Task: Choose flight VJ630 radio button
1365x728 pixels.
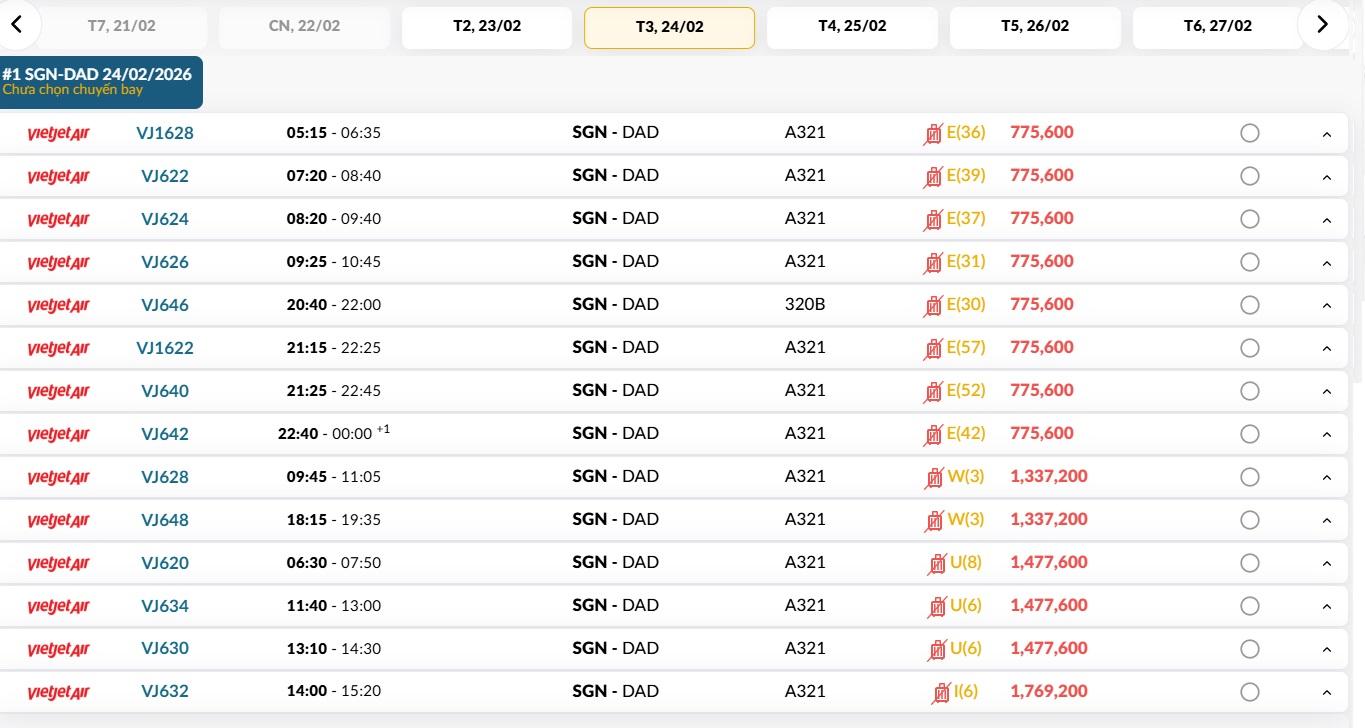Action: click(1249, 649)
